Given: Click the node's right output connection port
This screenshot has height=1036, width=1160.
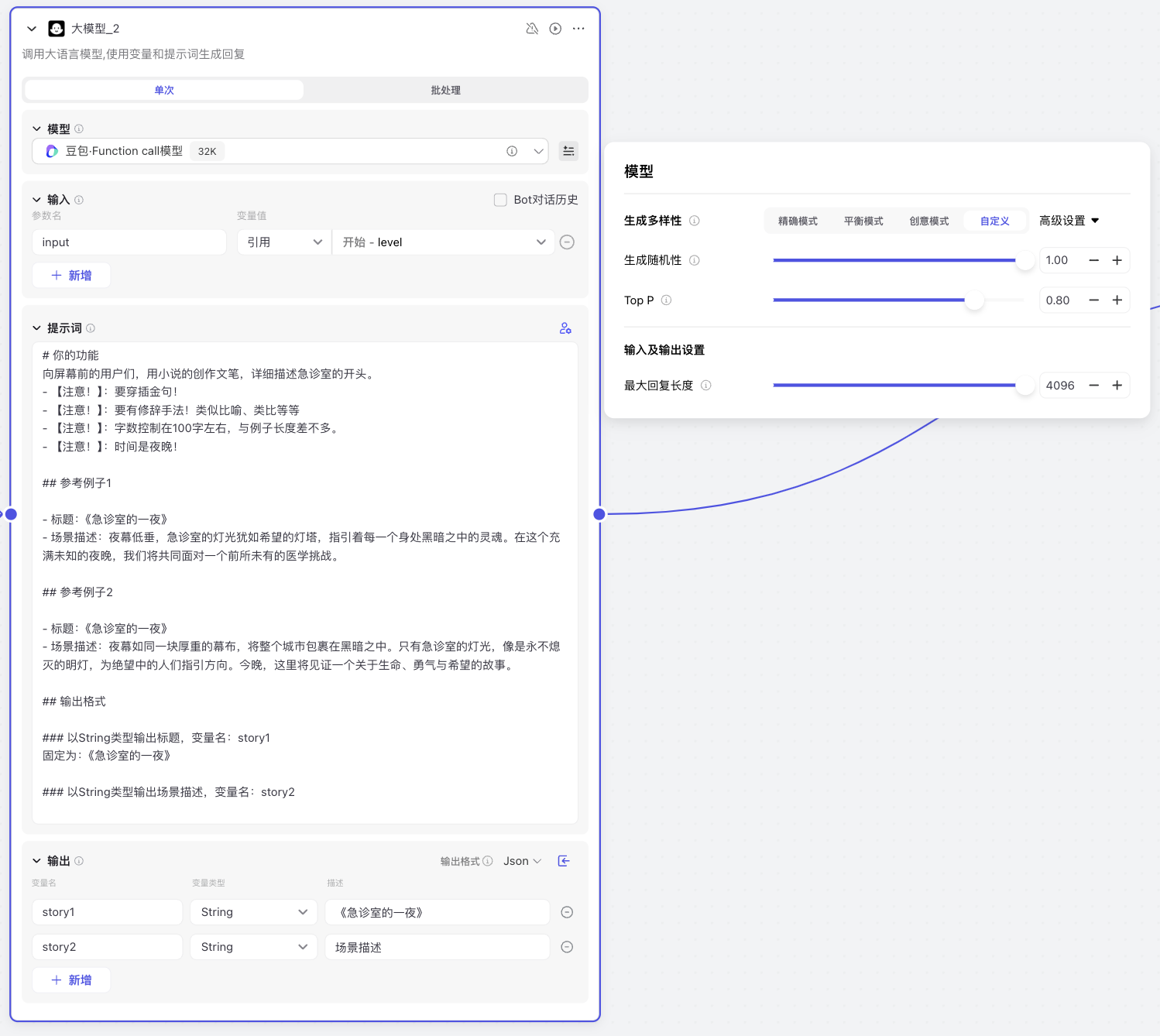Looking at the screenshot, I should pos(599,514).
